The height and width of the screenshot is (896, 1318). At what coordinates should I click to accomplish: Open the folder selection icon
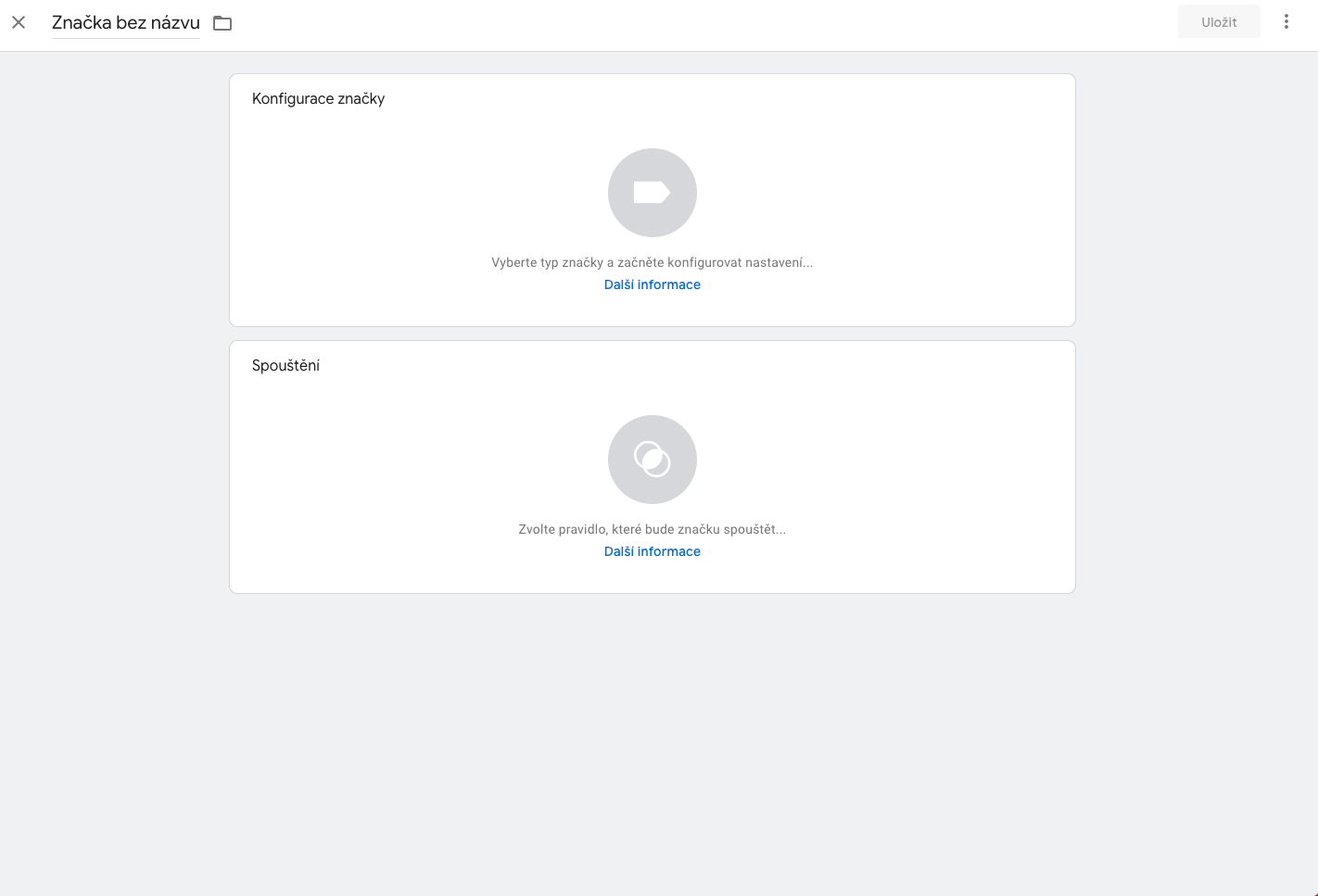[x=222, y=23]
